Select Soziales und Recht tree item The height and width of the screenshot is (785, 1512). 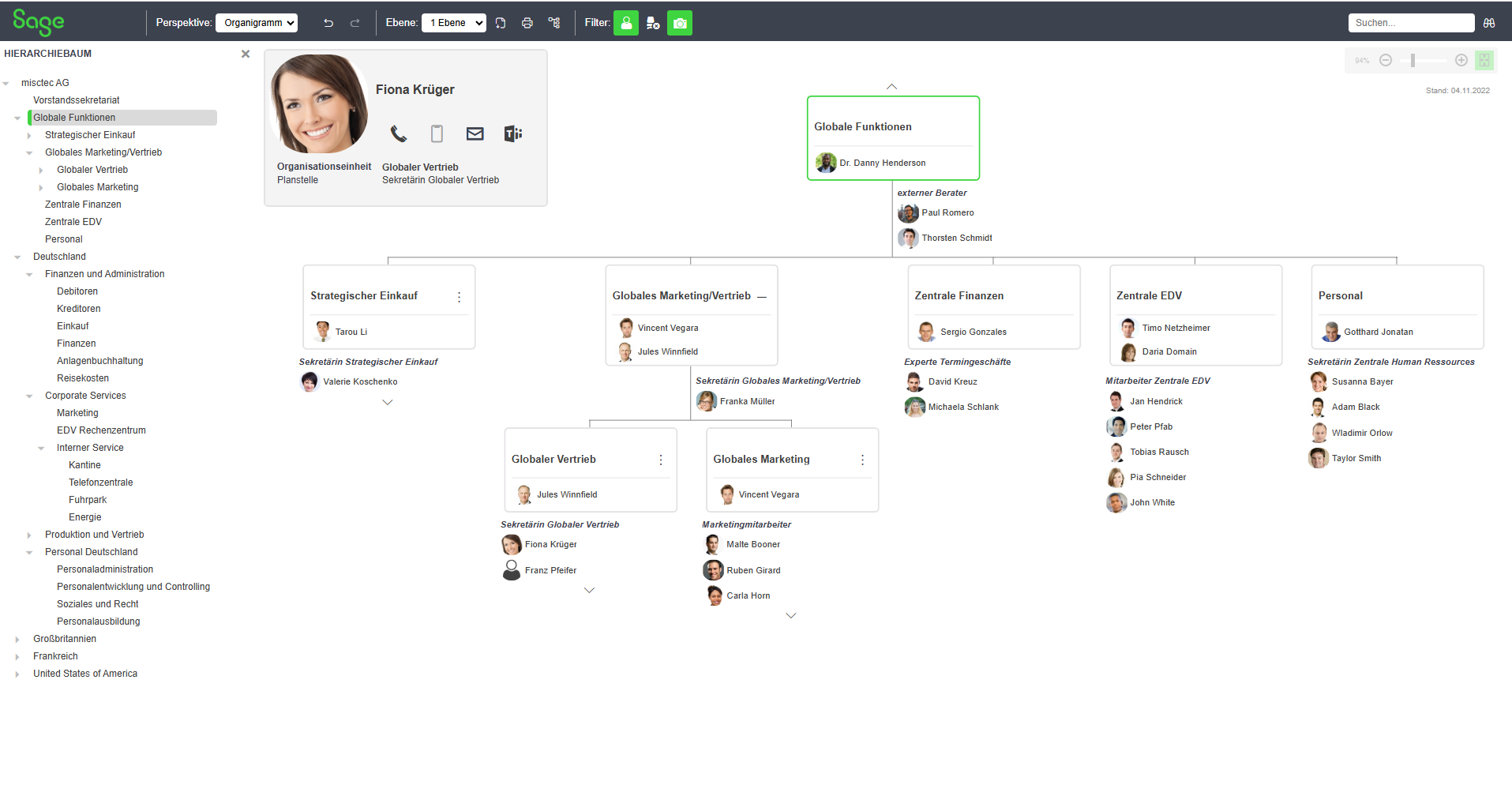point(98,604)
